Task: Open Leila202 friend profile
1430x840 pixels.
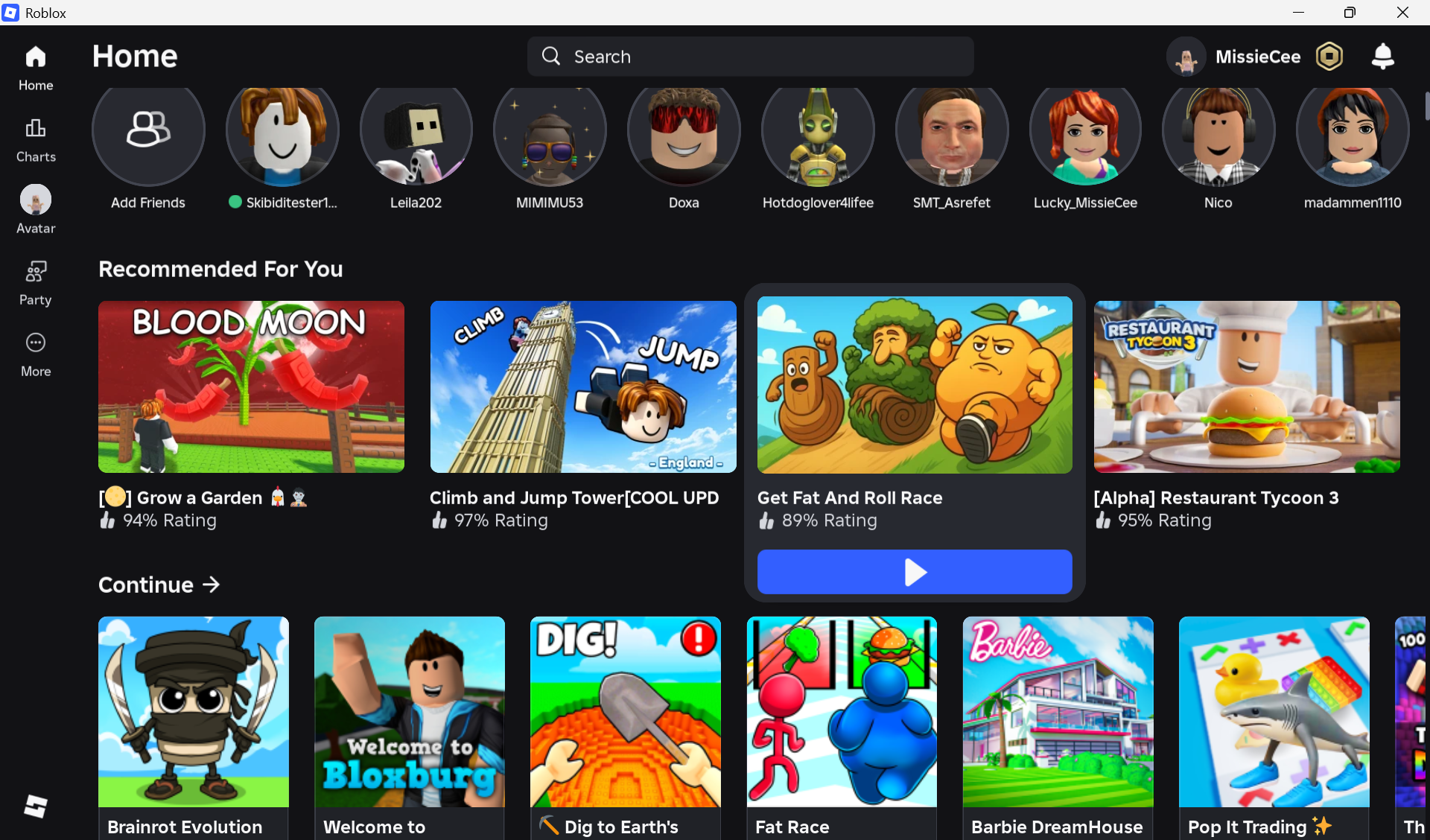Action: 416,133
